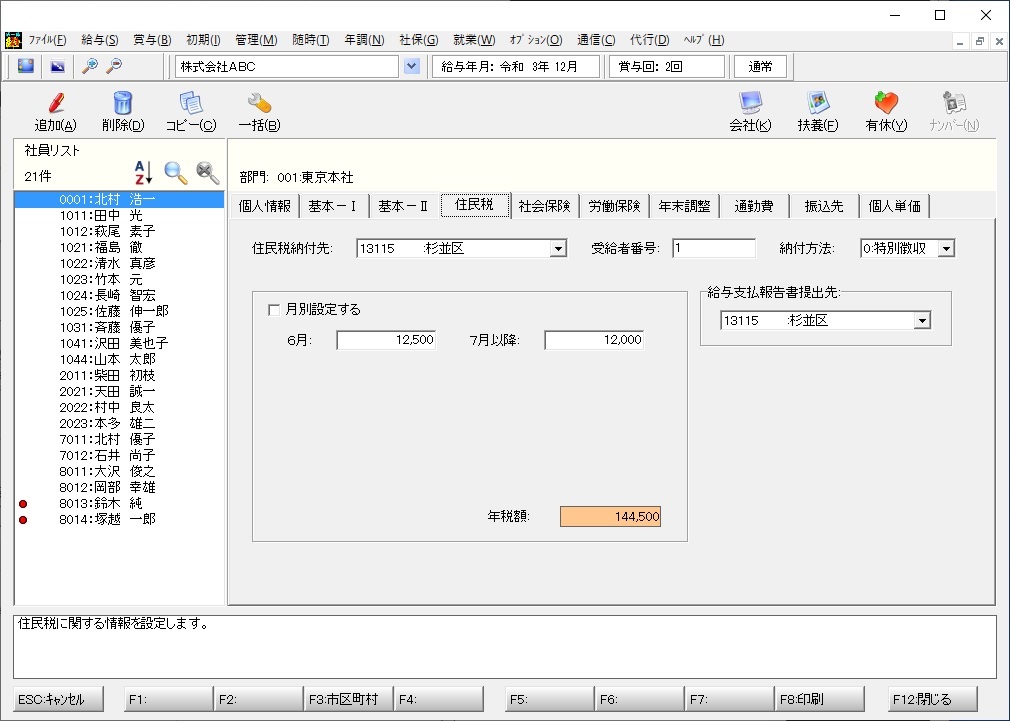Screen dimensions: 1010x721
Task: Enable the 月別設定する checkbox
Action: coord(274,310)
